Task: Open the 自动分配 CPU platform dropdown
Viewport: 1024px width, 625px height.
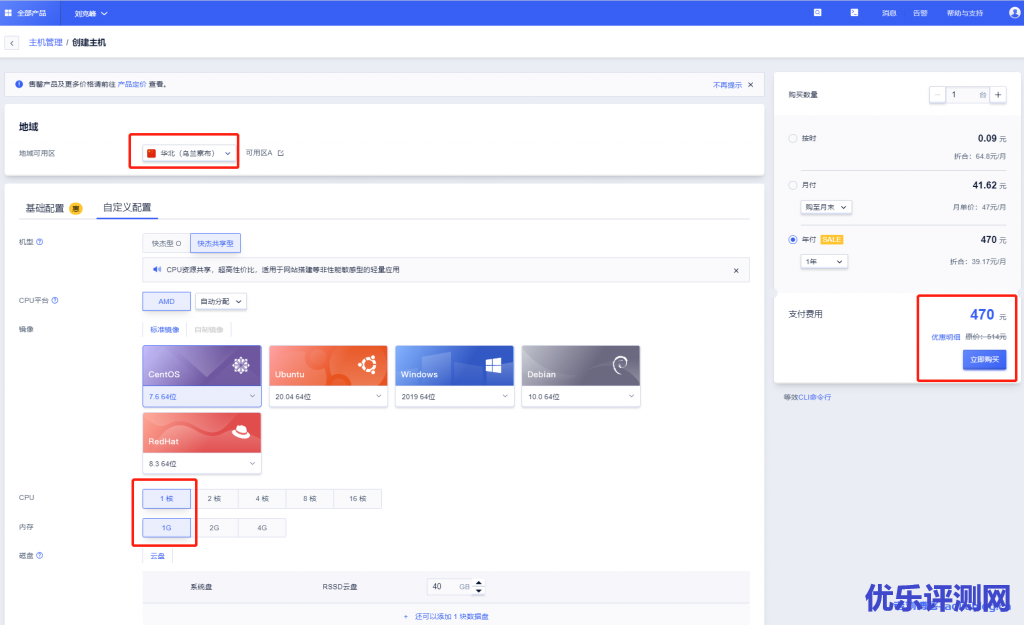Action: tap(220, 301)
